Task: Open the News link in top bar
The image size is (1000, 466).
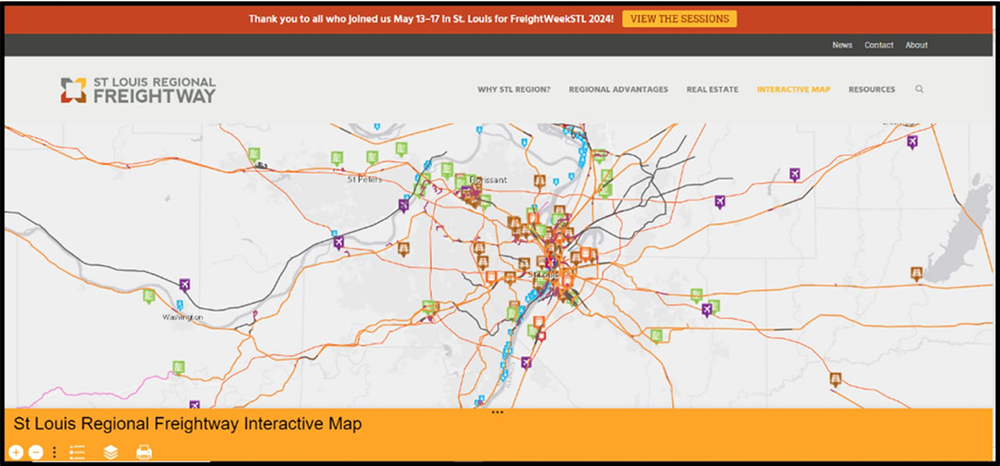Action: (x=842, y=45)
